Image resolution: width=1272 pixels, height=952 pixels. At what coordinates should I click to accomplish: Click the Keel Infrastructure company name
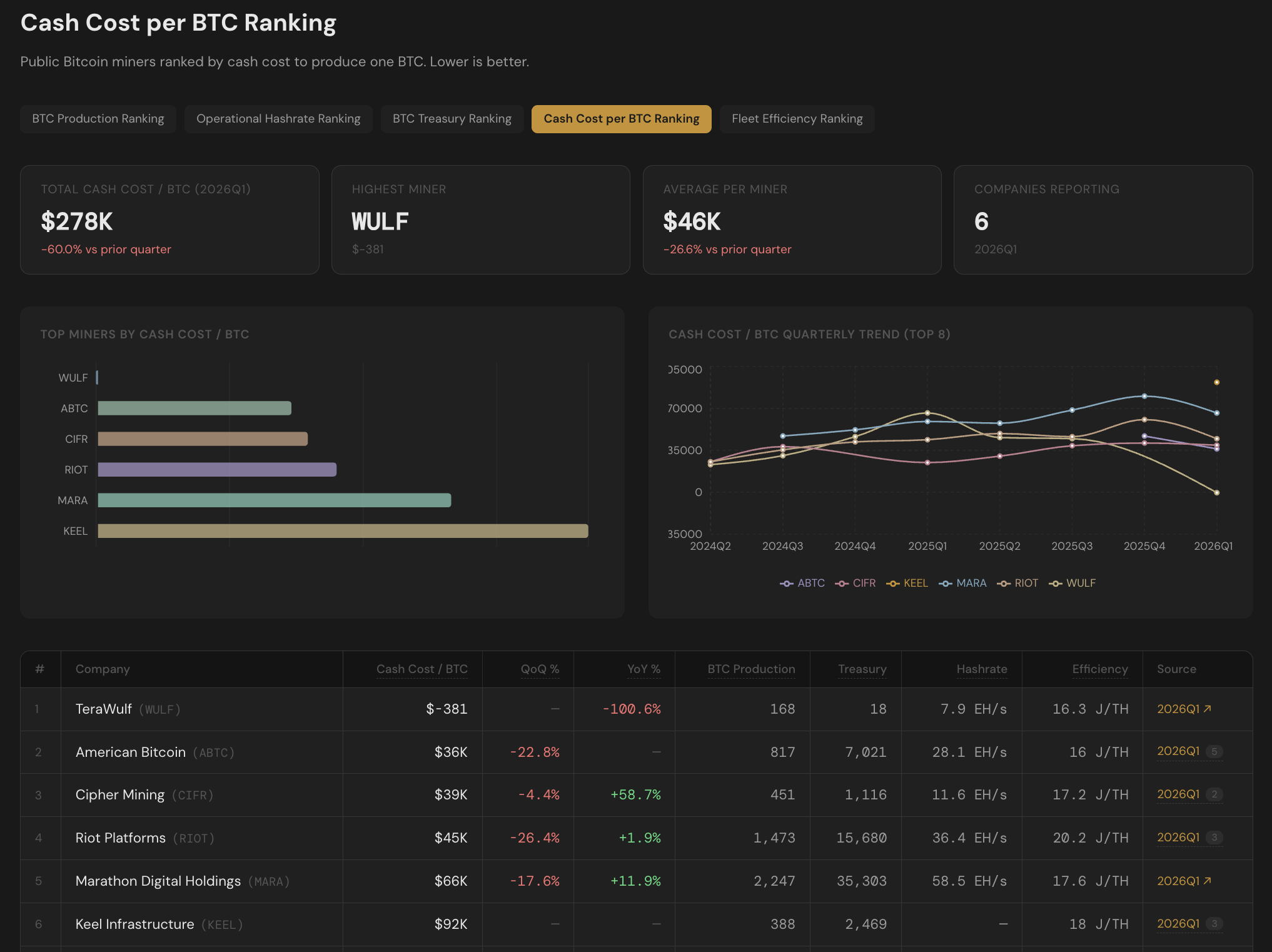click(x=135, y=924)
